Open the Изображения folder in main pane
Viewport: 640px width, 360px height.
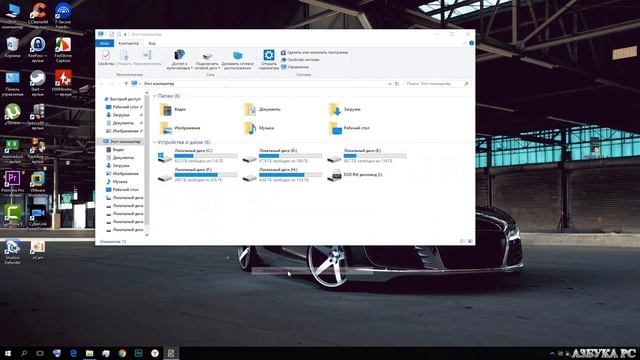(180, 128)
